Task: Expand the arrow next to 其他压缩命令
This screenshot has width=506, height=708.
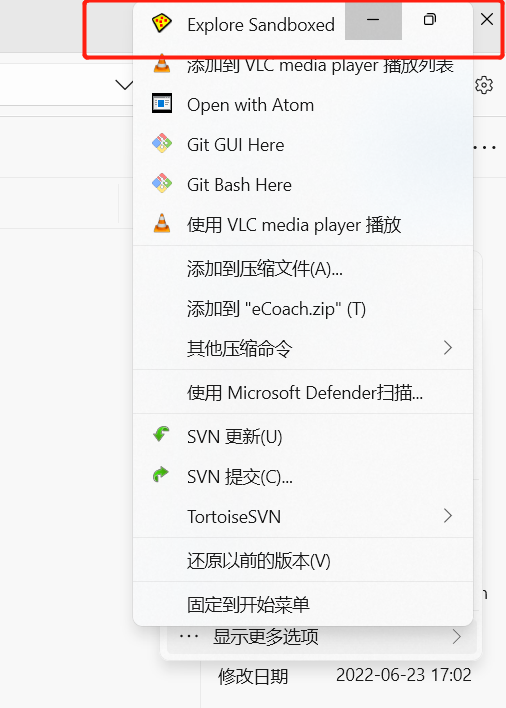Action: click(x=447, y=348)
